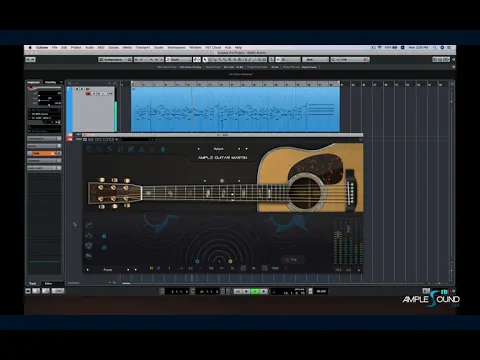Image resolution: width=480 pixels, height=360 pixels.
Task: Switch to the Track tab at bottom left
Action: (33, 284)
